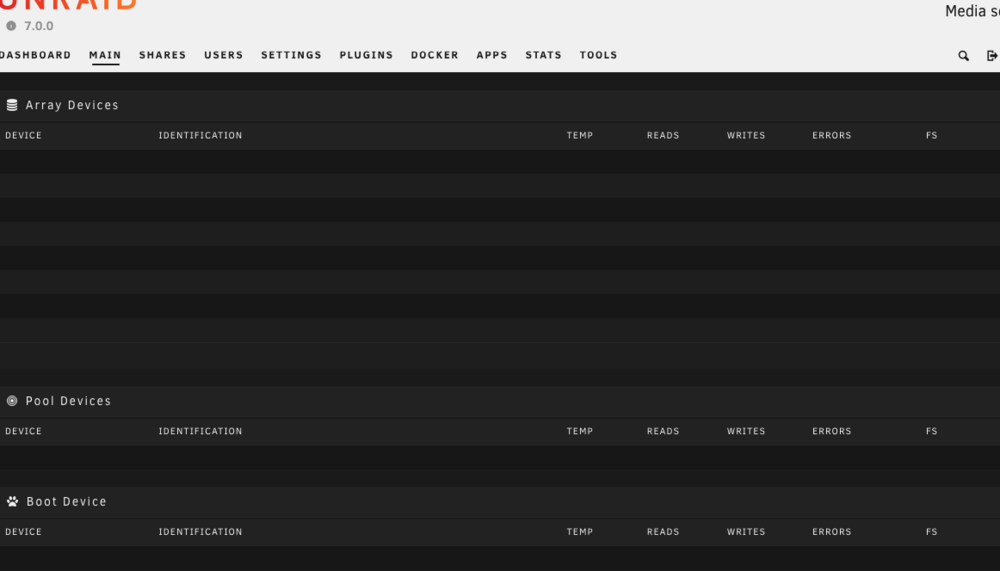
Task: Click the Reads header under Array Devices
Action: (x=663, y=135)
